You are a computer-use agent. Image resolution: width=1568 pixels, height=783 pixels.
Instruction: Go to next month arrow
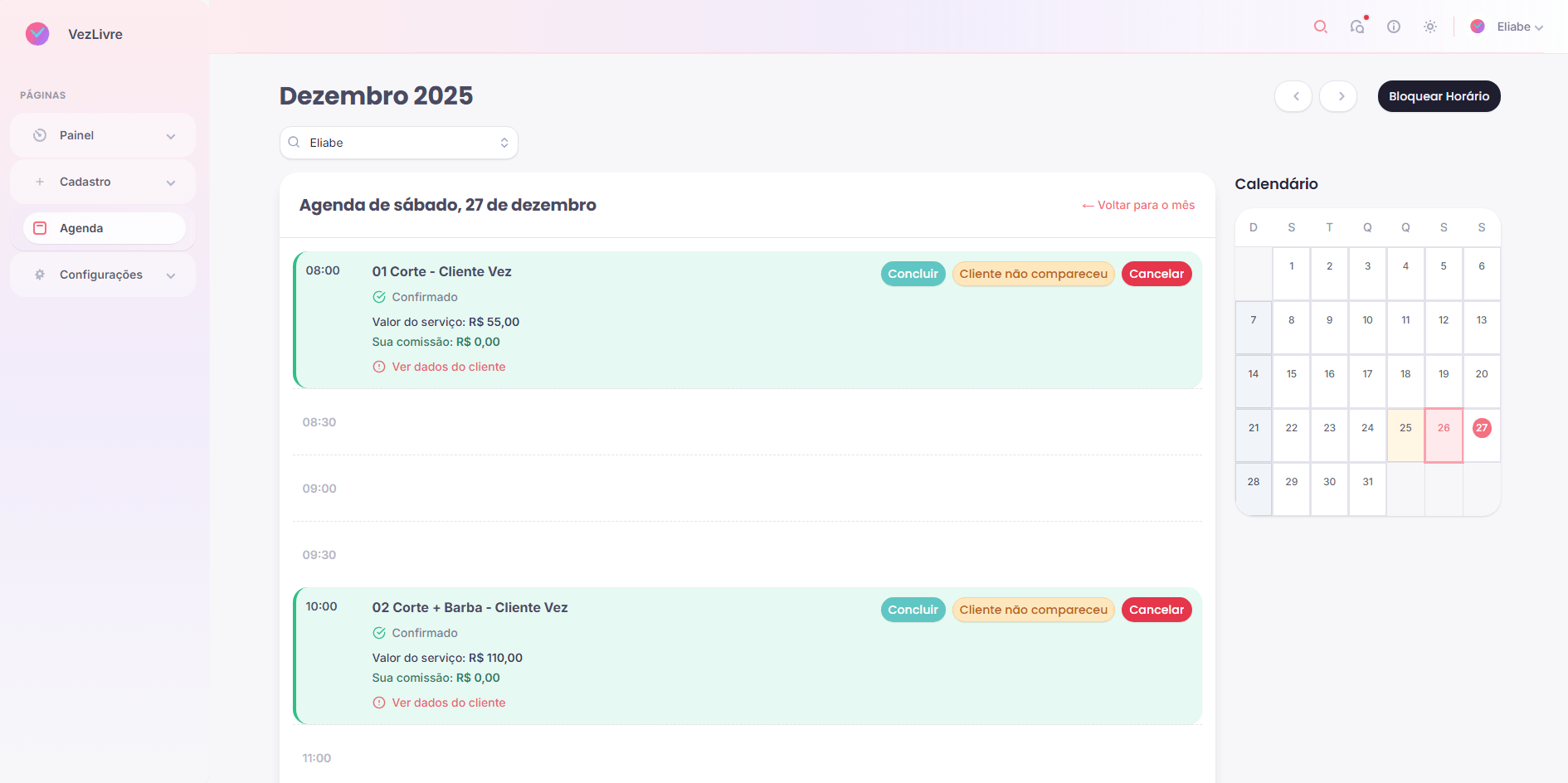(1338, 96)
